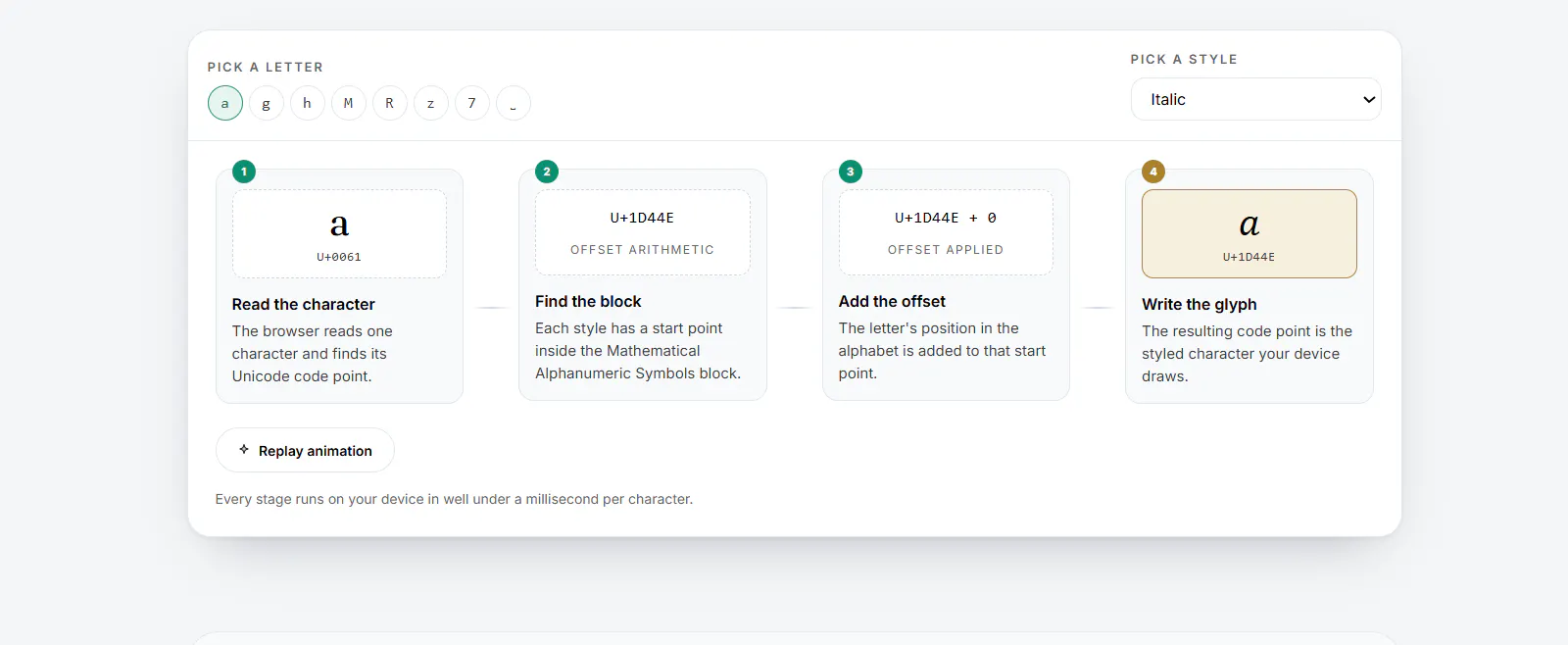This screenshot has height=645, width=1568.
Task: Click the style dropdown chevron arrow
Action: click(x=1369, y=100)
